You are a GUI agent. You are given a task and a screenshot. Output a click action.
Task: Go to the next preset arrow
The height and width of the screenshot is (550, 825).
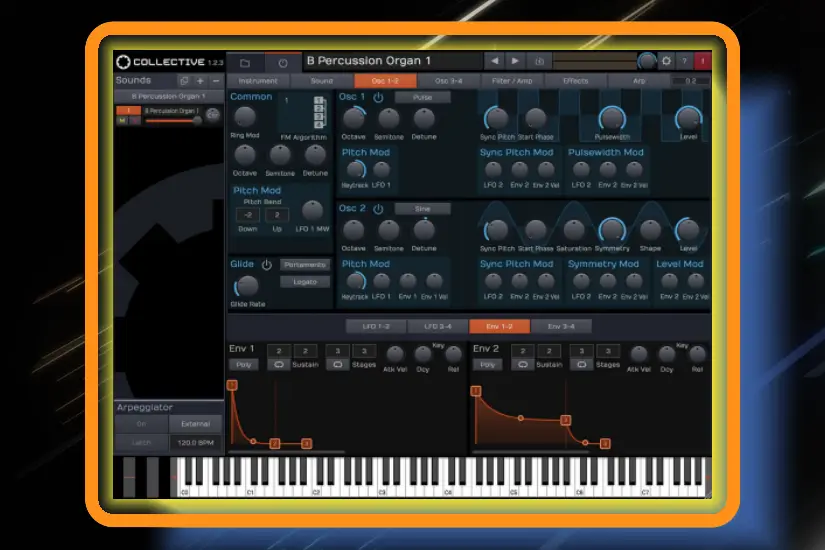pyautogui.click(x=515, y=62)
